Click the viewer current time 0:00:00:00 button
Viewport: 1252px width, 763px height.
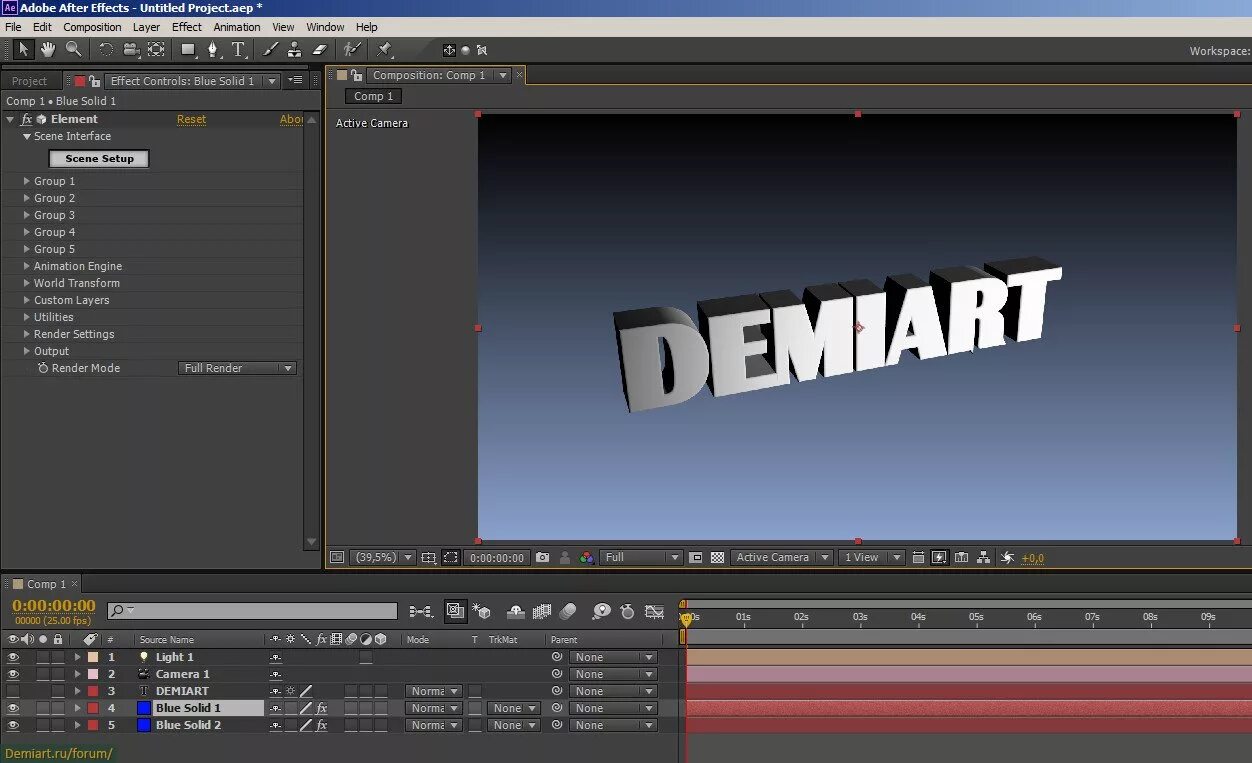click(497, 557)
